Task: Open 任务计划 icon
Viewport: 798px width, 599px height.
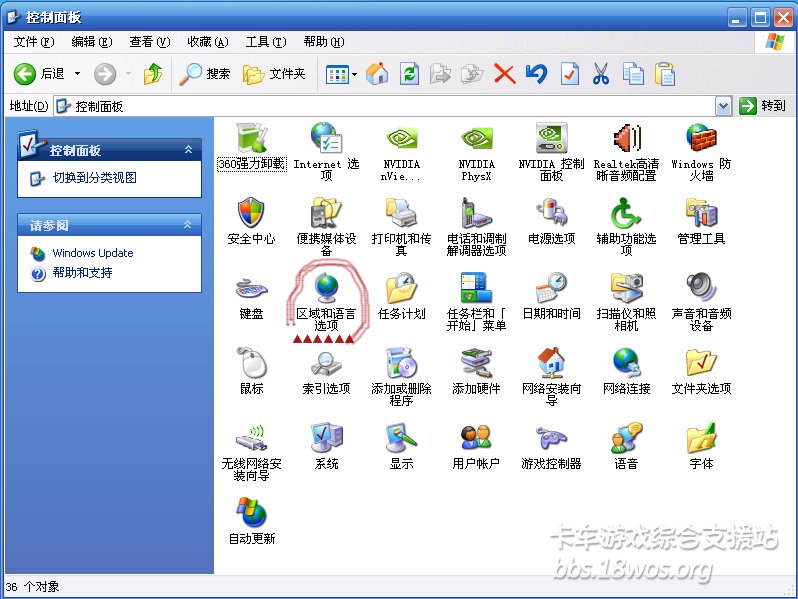Action: tap(402, 288)
